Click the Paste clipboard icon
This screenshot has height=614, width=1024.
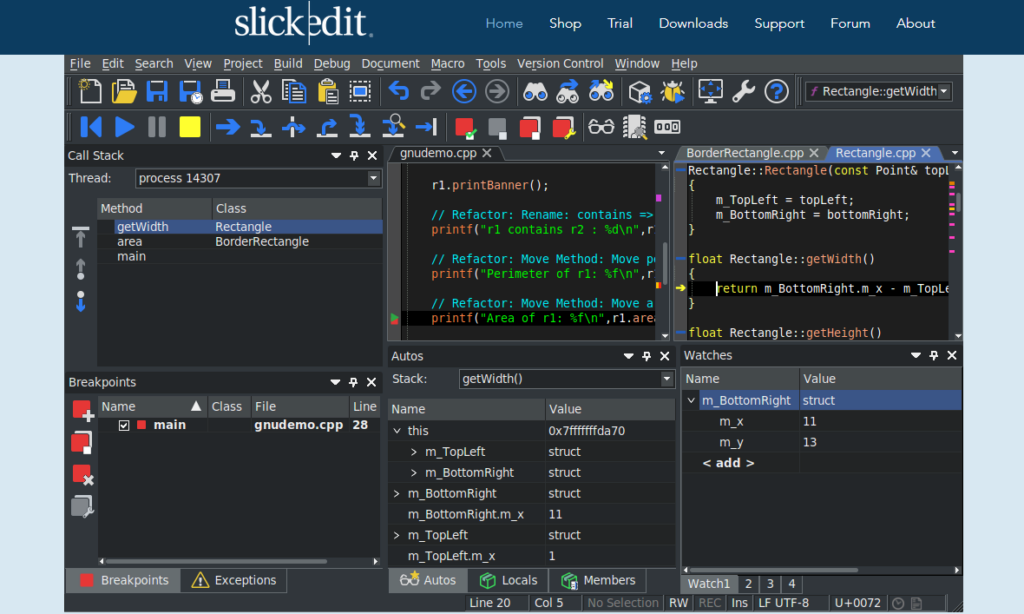327,91
